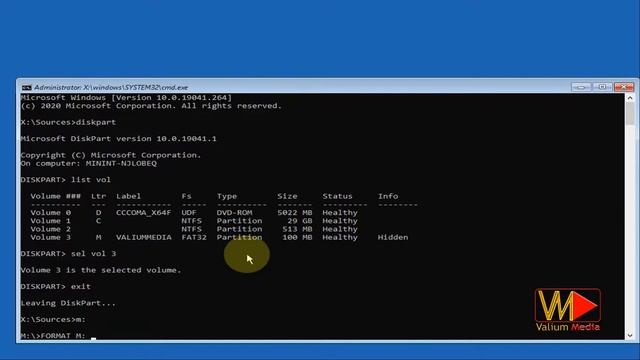Click 'Microsoft DiskPart version 10.0.19041.1' line
This screenshot has width=640, height=360.
(x=118, y=138)
